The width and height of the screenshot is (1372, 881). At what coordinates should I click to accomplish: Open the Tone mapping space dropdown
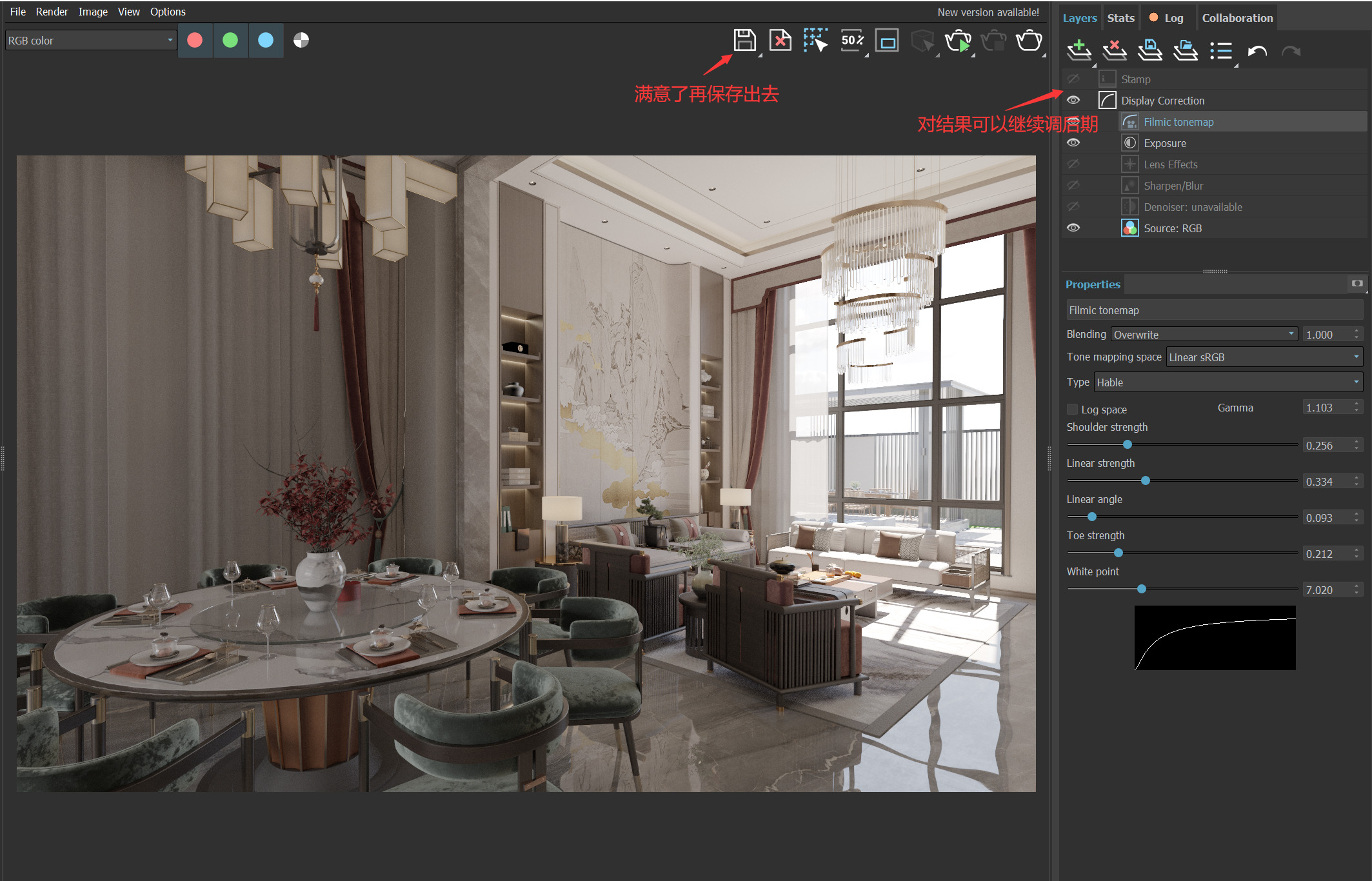pos(1264,357)
